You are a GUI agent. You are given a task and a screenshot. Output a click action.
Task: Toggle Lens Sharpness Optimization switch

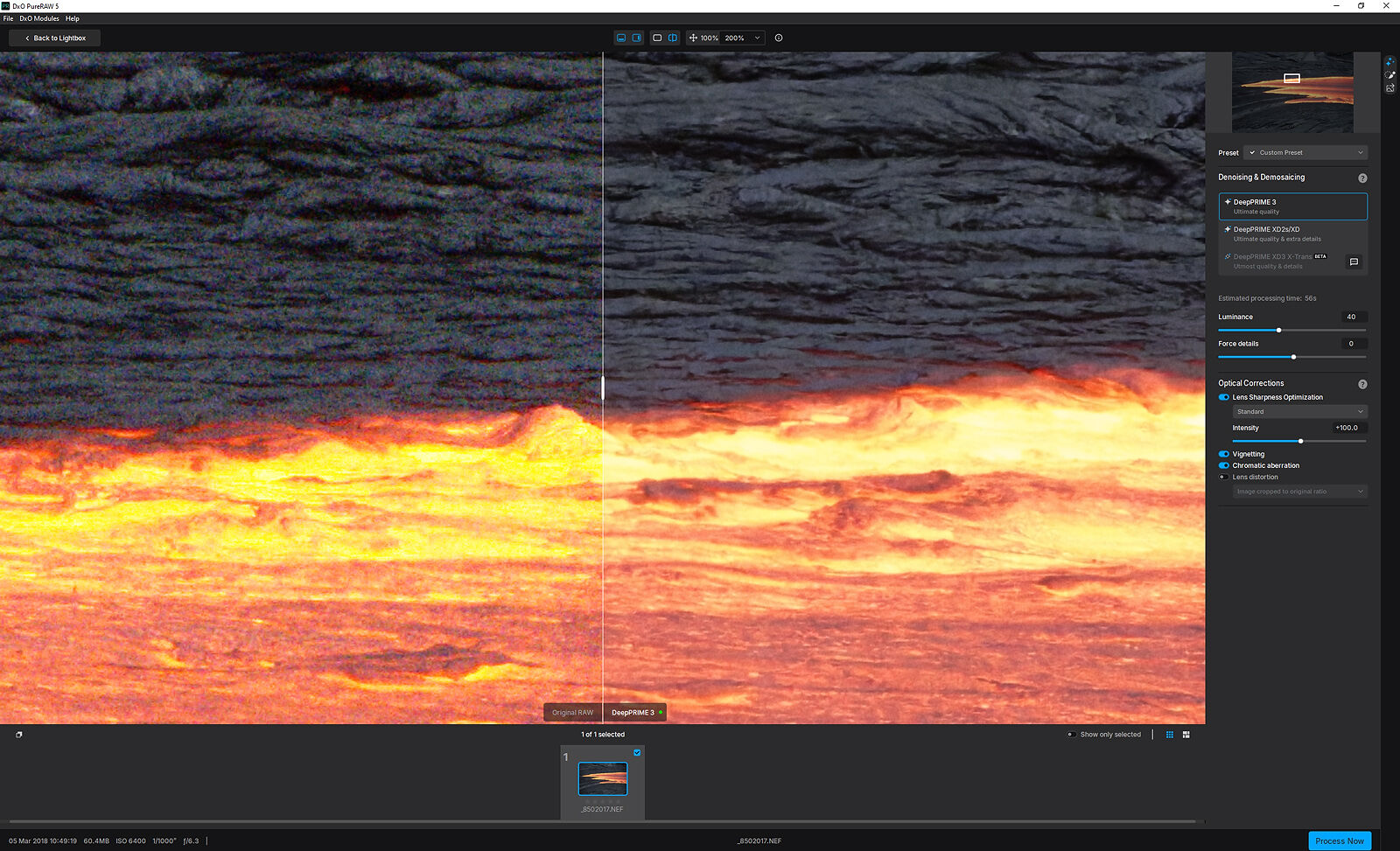[1224, 397]
